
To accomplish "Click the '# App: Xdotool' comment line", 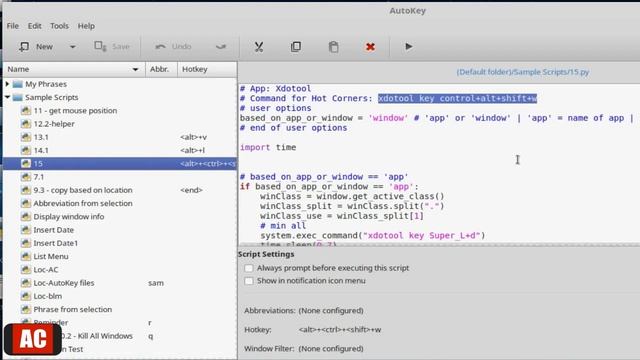I will pyautogui.click(x=276, y=89).
